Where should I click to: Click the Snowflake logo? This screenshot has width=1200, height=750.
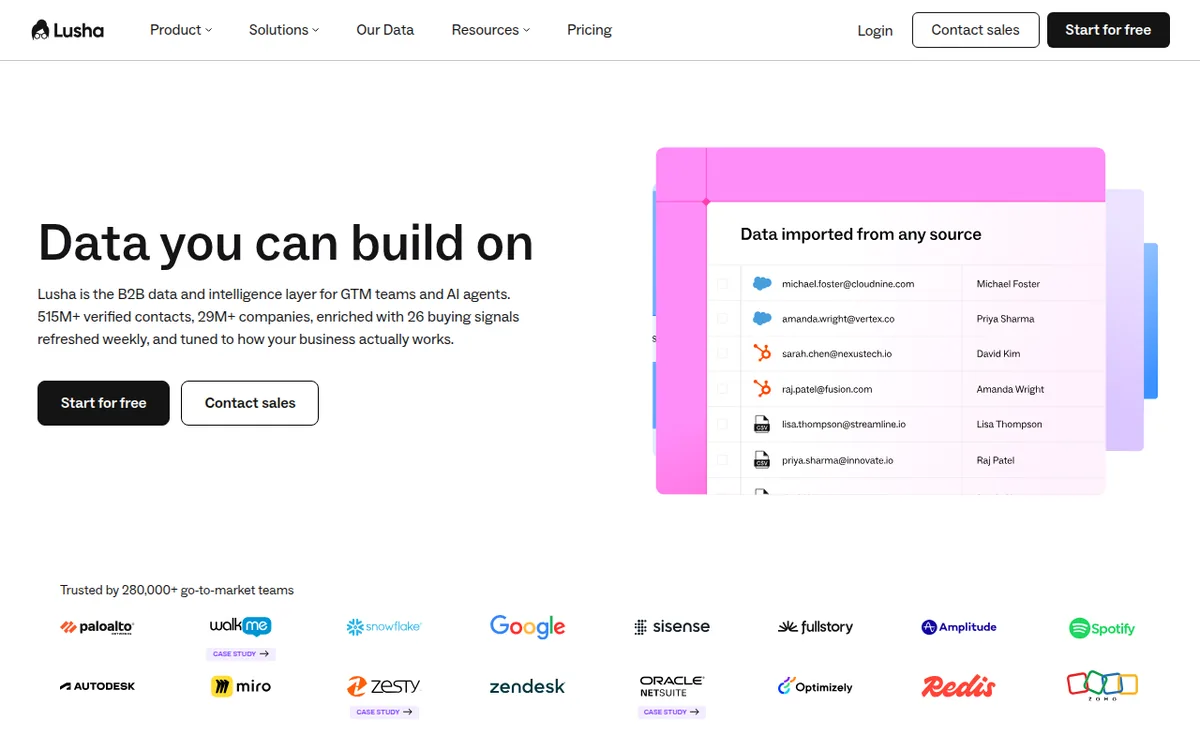coord(384,627)
